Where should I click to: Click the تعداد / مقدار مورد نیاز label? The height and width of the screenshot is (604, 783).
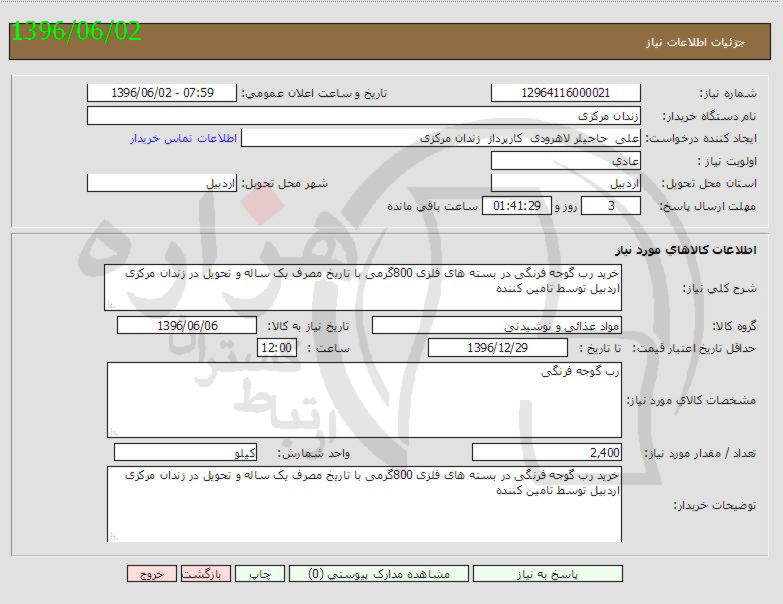click(x=700, y=453)
